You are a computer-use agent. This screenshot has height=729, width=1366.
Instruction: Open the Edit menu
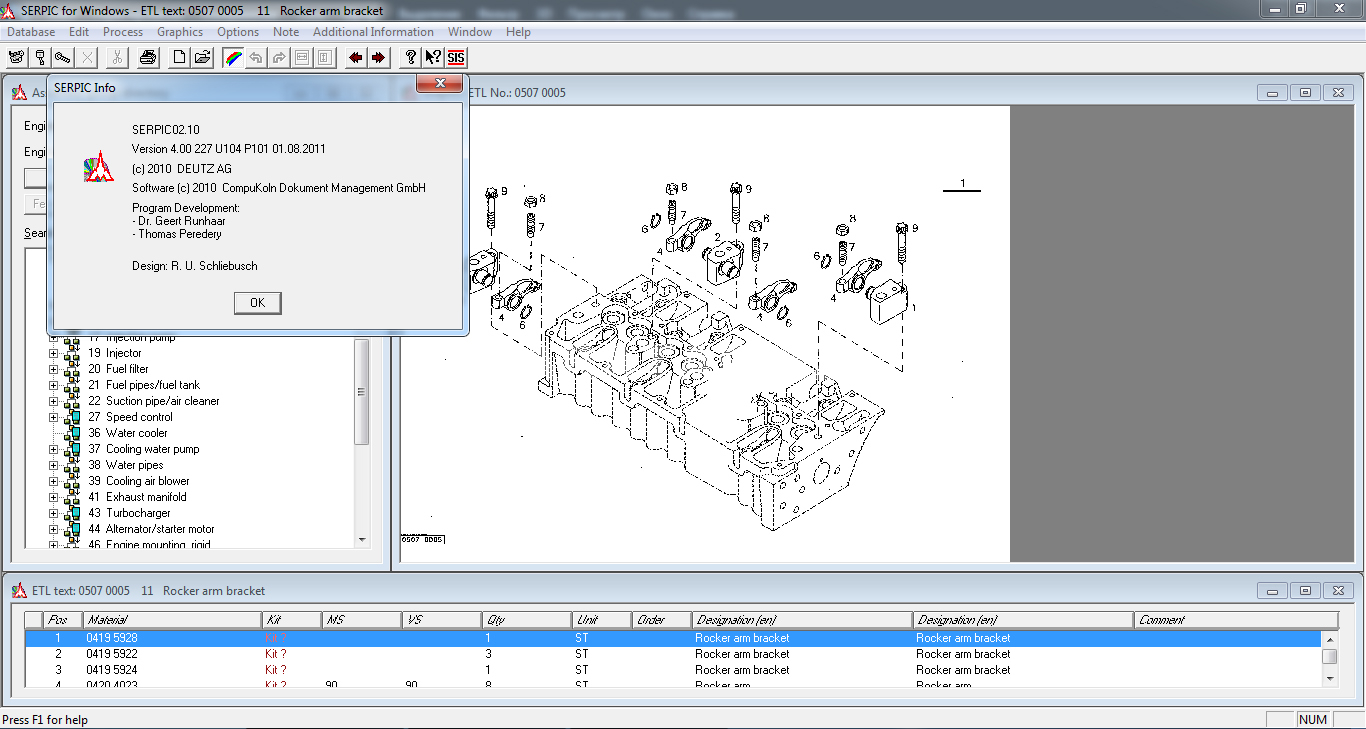click(x=79, y=32)
